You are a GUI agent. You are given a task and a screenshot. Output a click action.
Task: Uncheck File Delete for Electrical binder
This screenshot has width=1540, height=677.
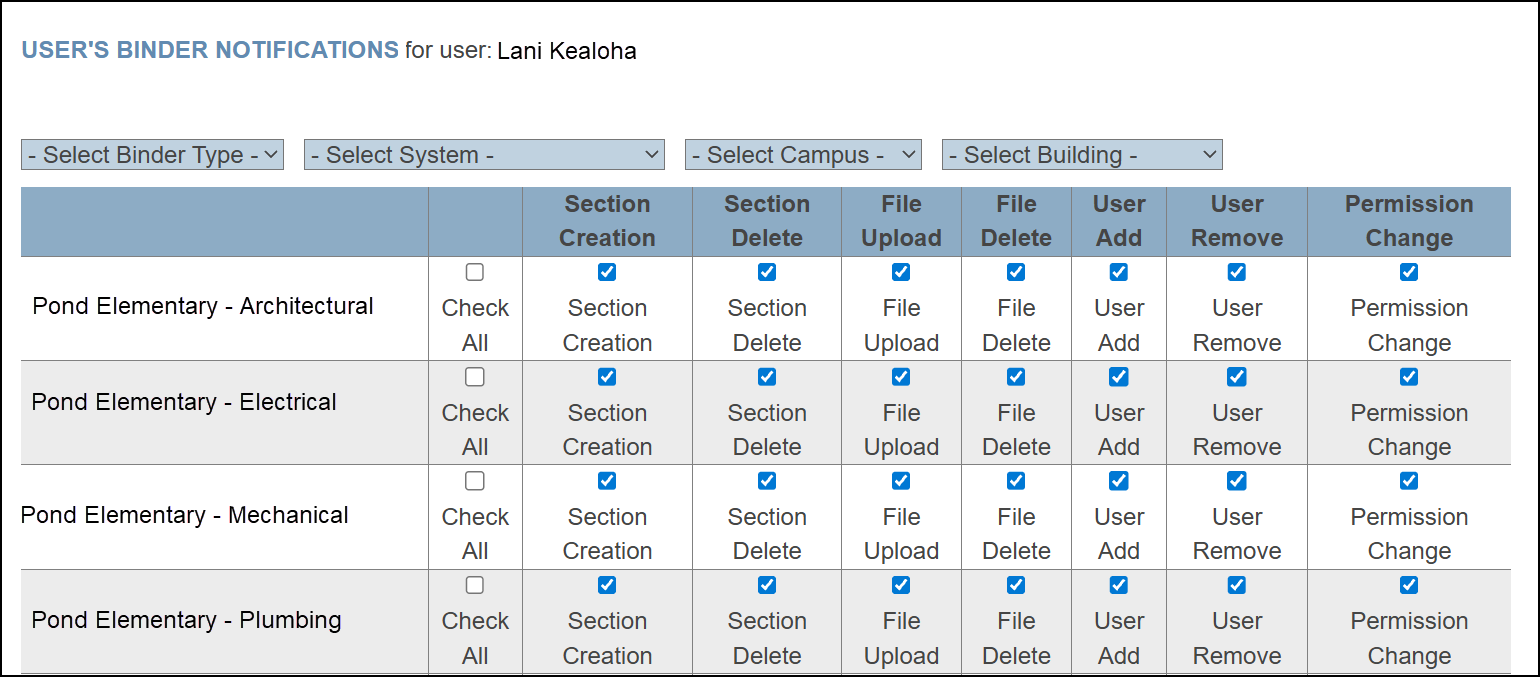1016,377
